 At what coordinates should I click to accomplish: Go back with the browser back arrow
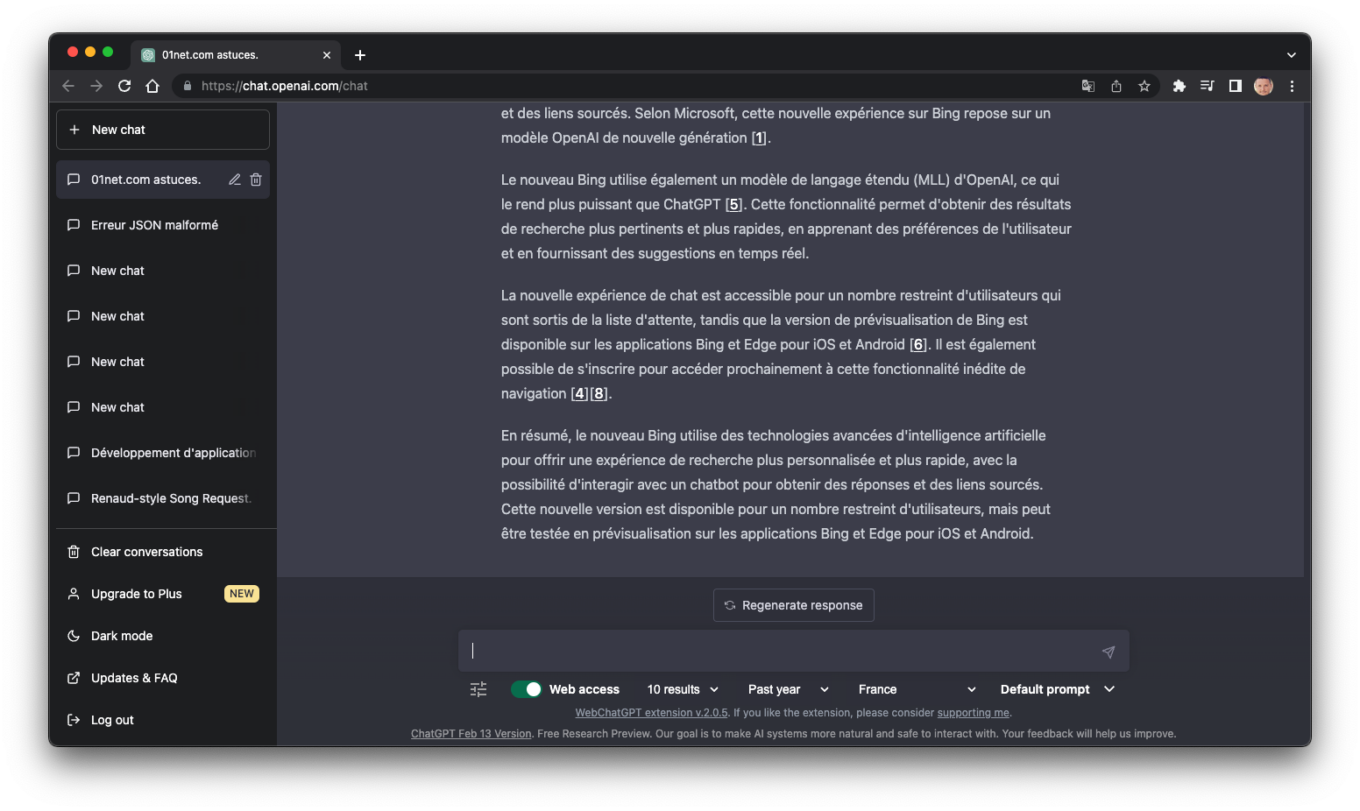tap(68, 86)
